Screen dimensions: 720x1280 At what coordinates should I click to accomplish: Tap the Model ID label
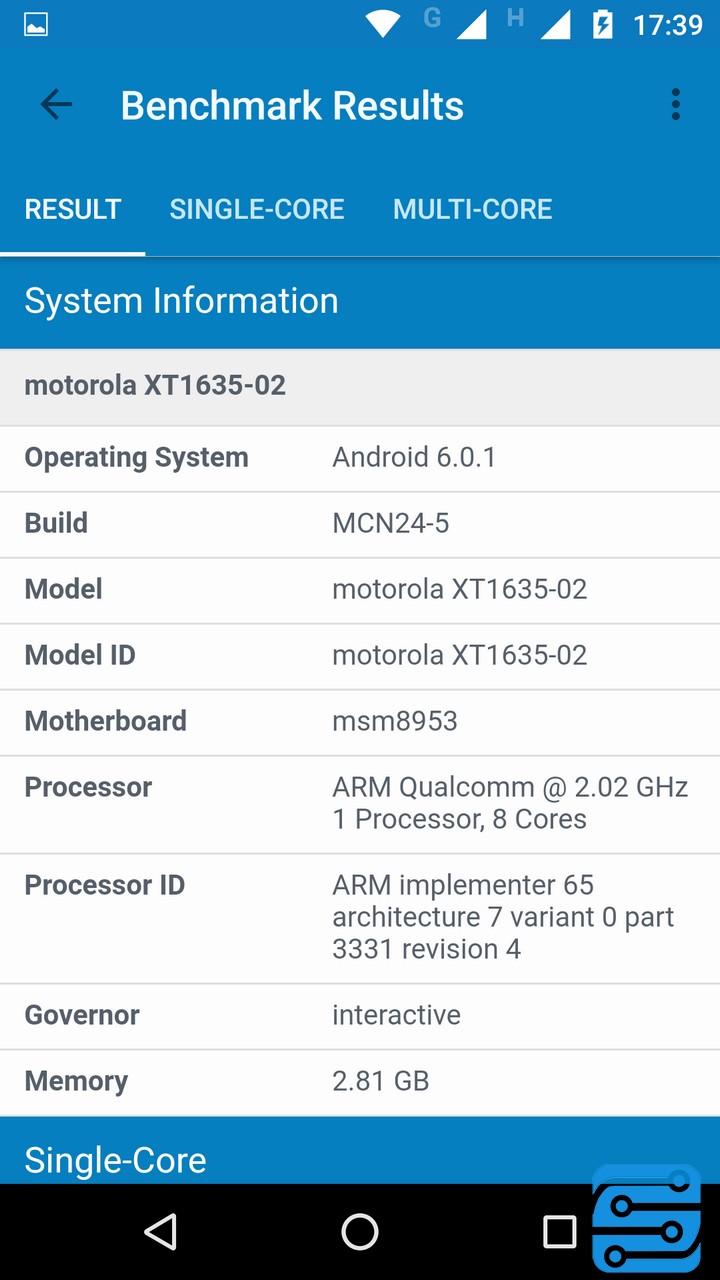[x=80, y=655]
